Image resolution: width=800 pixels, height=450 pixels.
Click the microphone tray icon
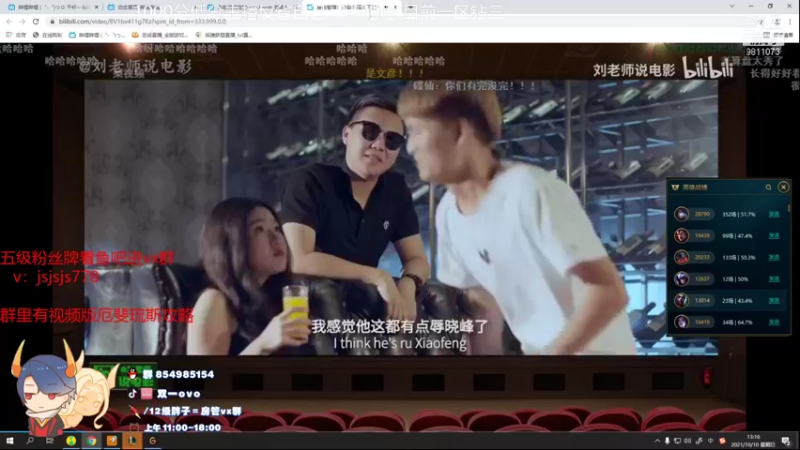(x=667, y=441)
